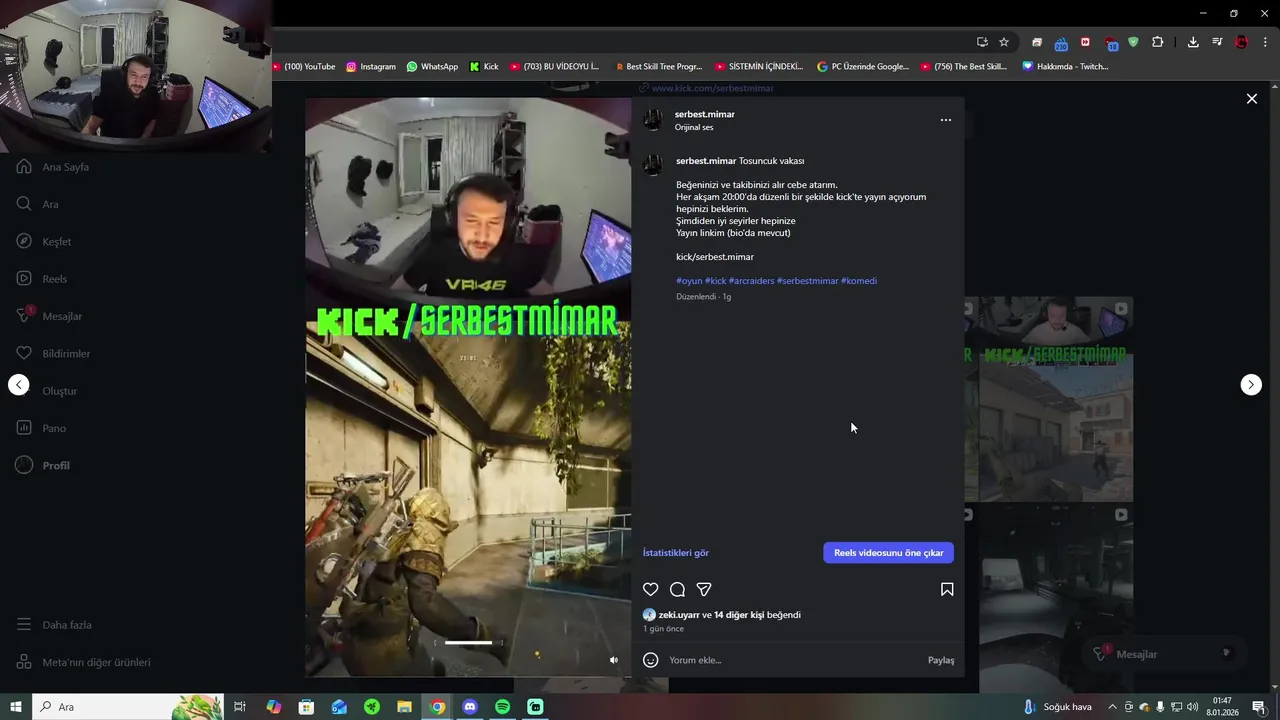Open comments via speech bubble icon
This screenshot has width=1280, height=720.
pos(677,590)
